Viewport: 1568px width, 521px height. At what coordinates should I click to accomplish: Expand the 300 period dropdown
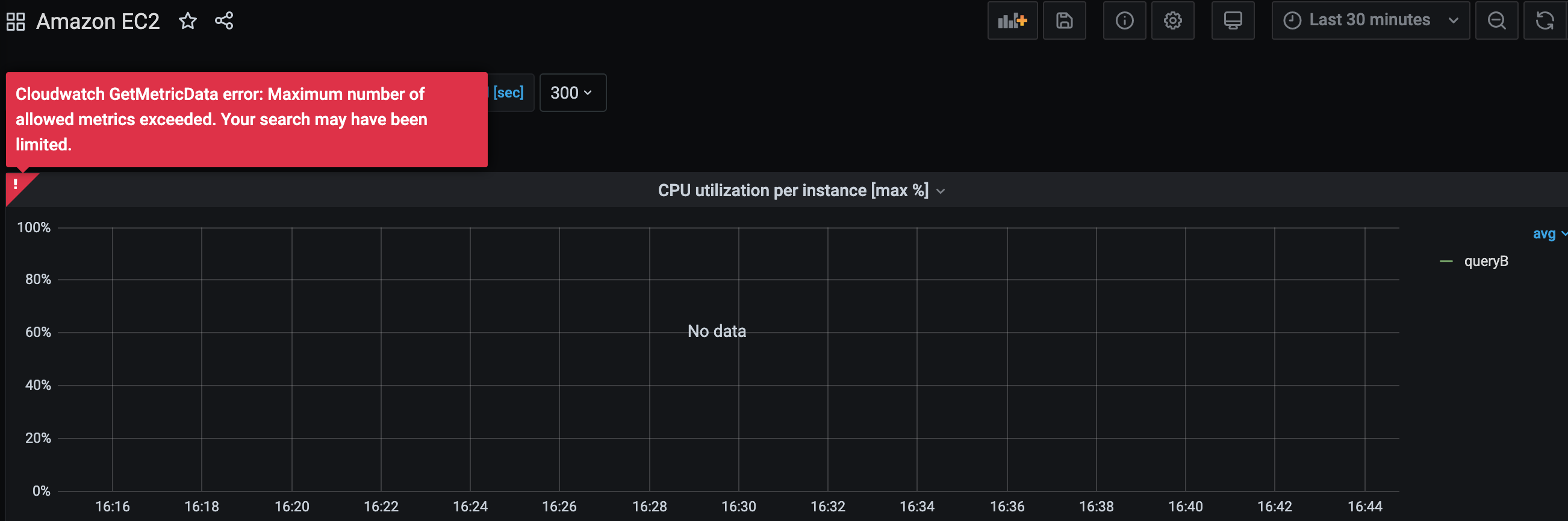571,93
